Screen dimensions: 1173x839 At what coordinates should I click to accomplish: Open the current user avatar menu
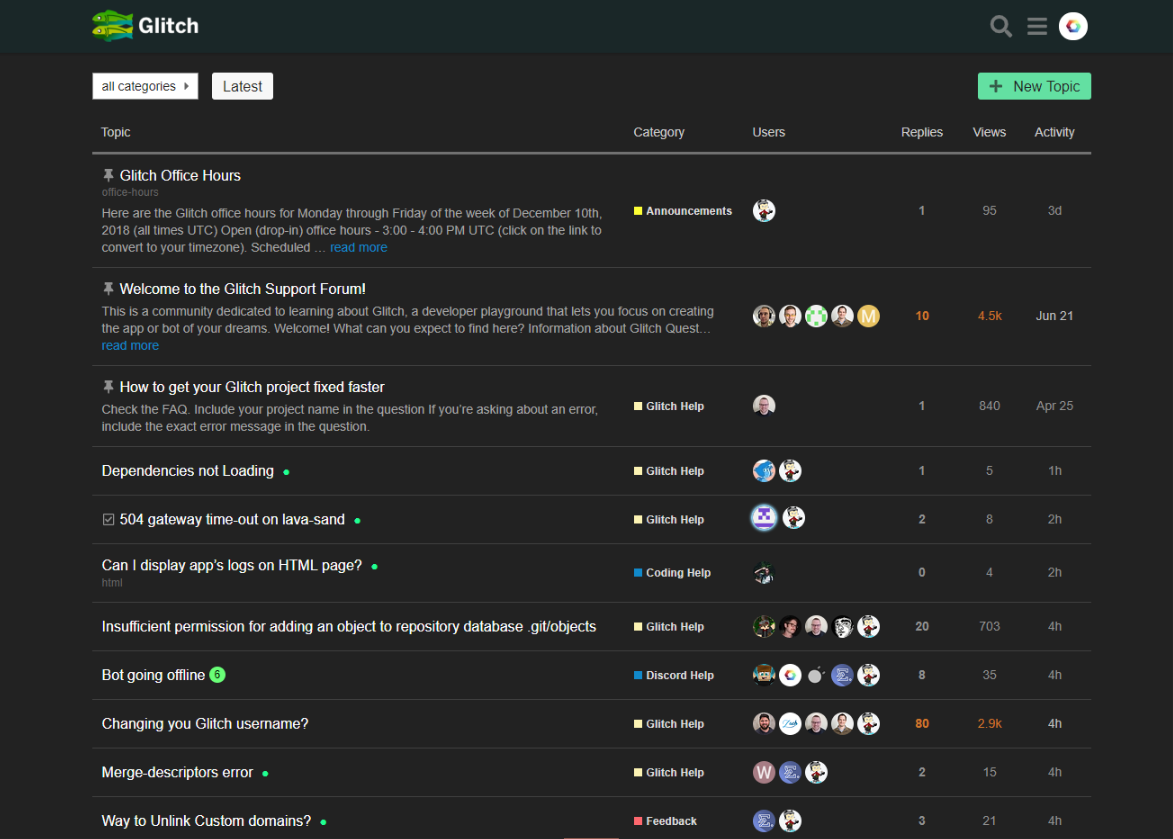pos(1073,26)
